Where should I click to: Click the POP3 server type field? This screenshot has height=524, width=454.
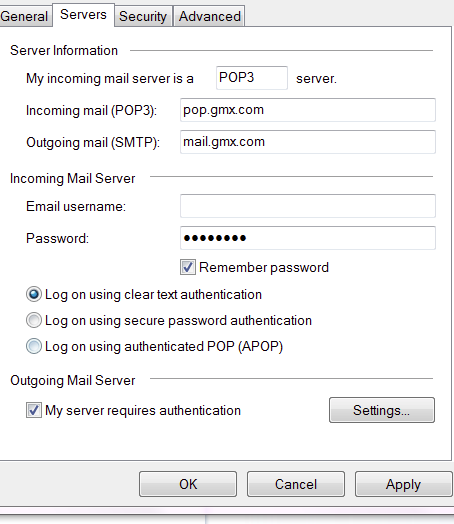tap(252, 78)
